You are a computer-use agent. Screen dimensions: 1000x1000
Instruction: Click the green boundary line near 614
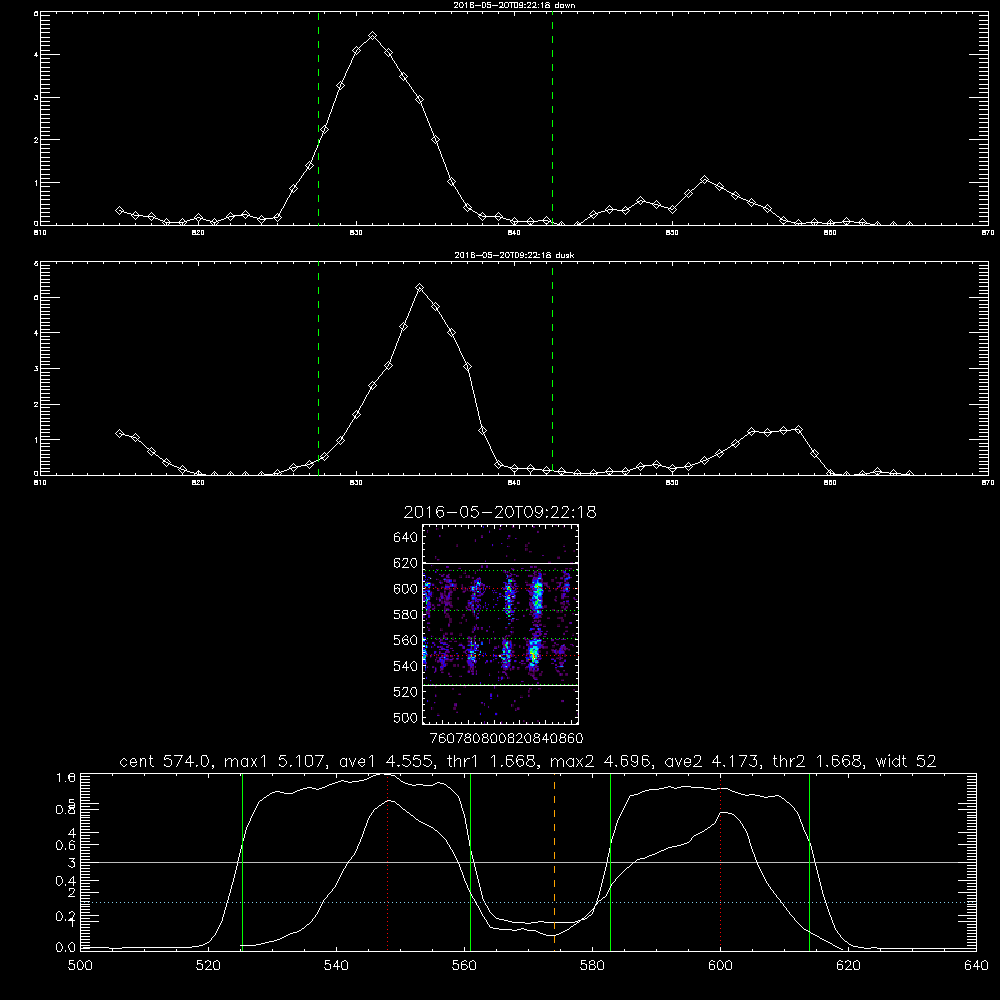tap(809, 861)
